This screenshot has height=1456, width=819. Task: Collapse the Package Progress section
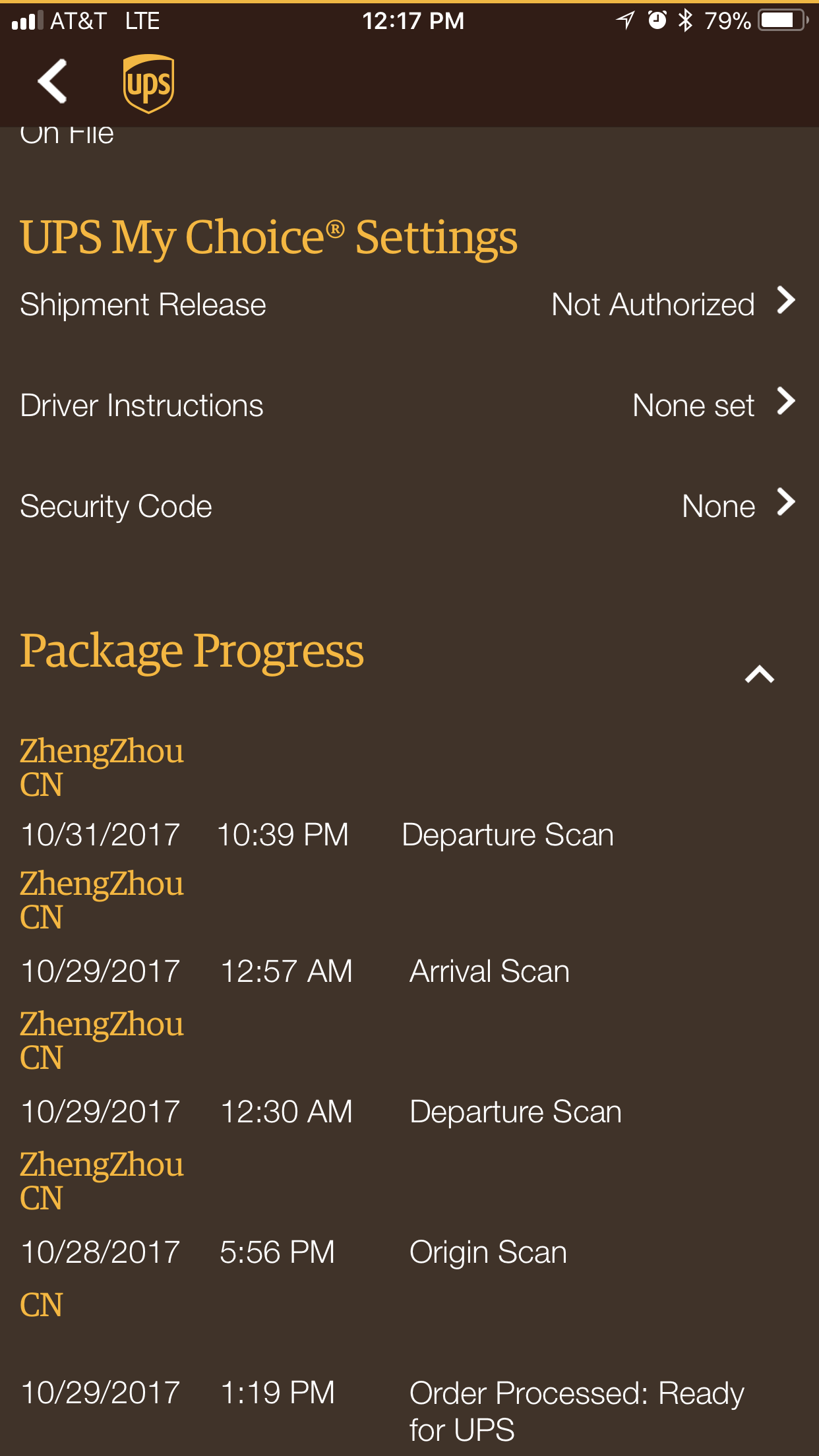tap(760, 674)
